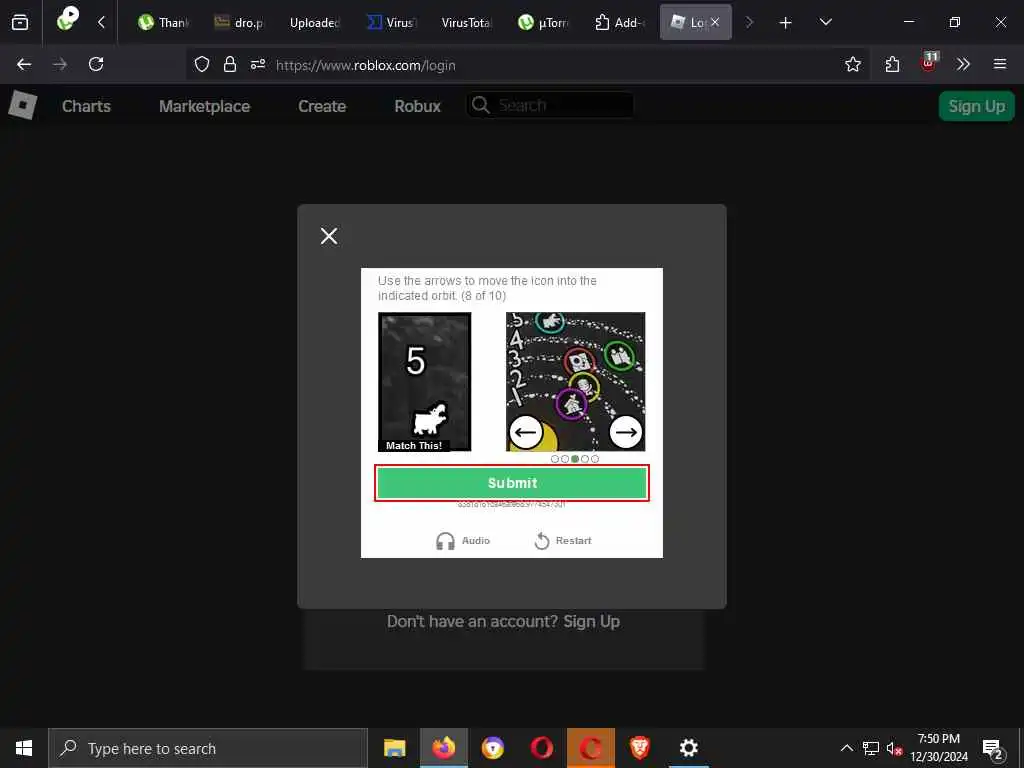The height and width of the screenshot is (768, 1024).
Task: Go forward with the greyed-out arrow
Action: [59, 64]
